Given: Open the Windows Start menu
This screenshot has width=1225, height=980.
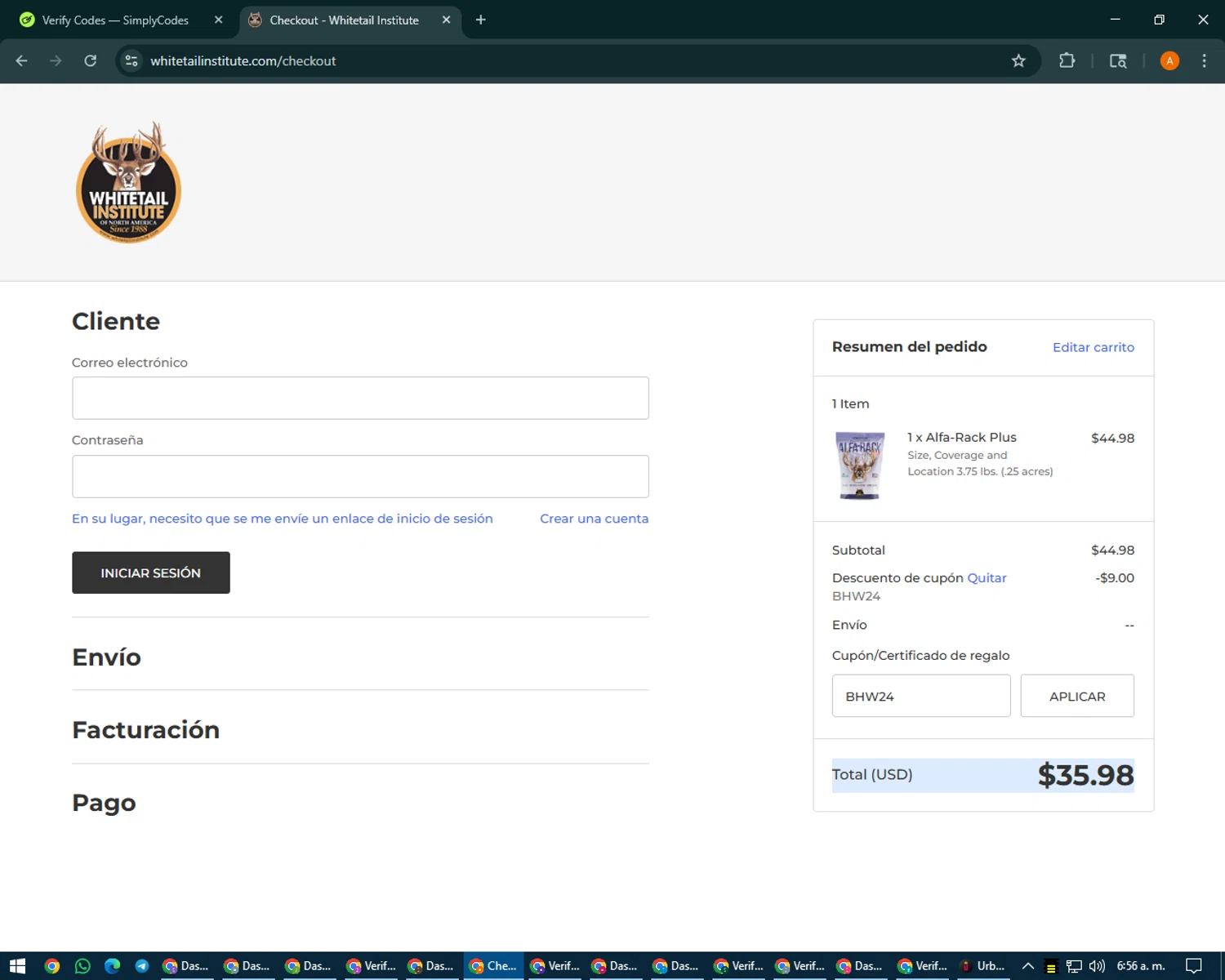Looking at the screenshot, I should 17,966.
